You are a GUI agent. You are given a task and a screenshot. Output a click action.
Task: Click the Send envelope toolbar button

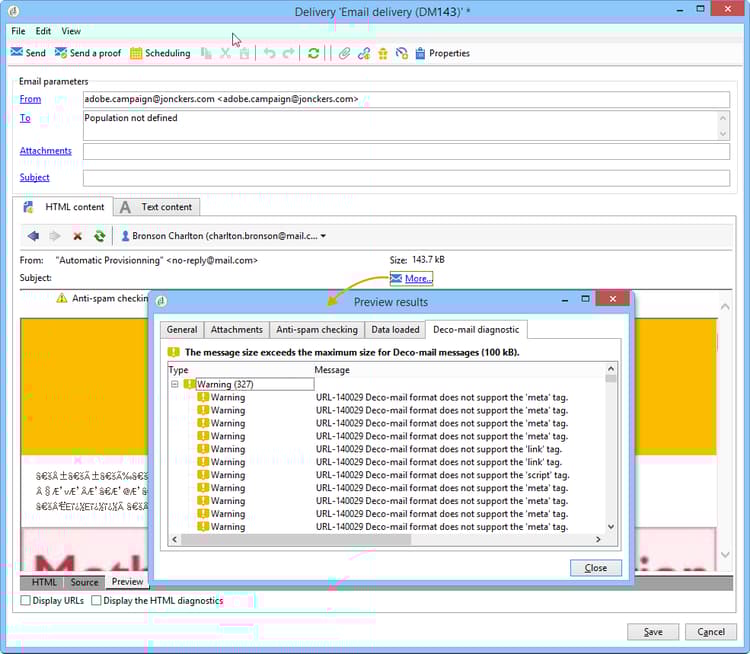coord(28,53)
